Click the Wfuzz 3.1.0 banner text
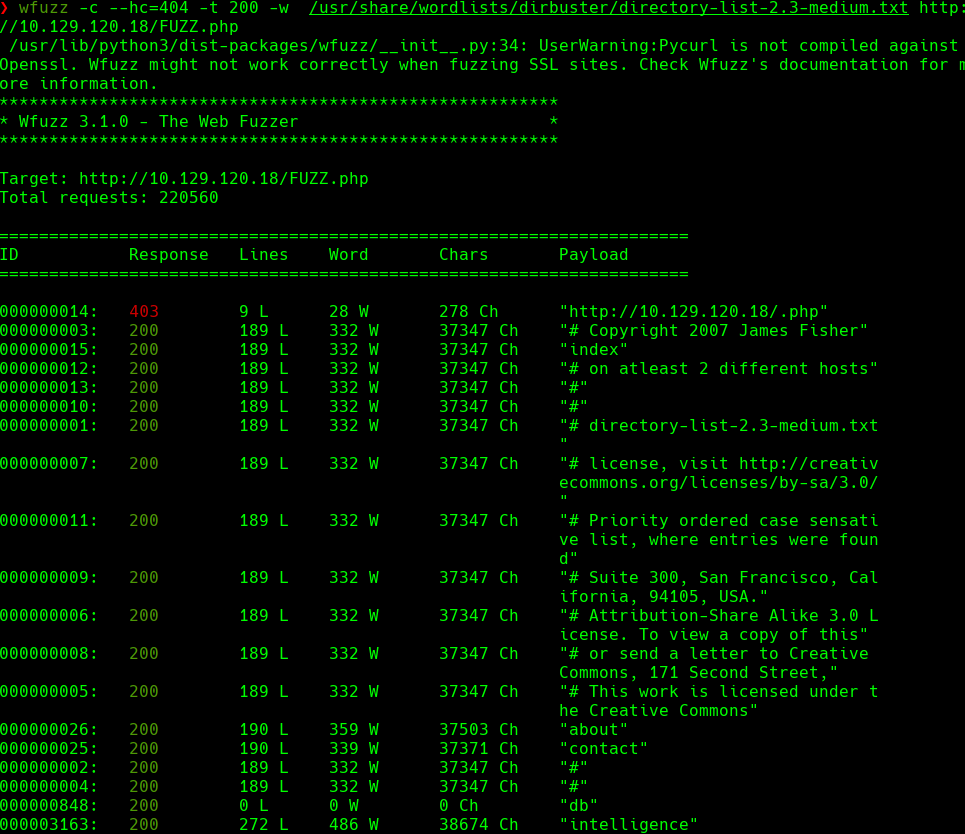The width and height of the screenshot is (965, 834). click(150, 121)
